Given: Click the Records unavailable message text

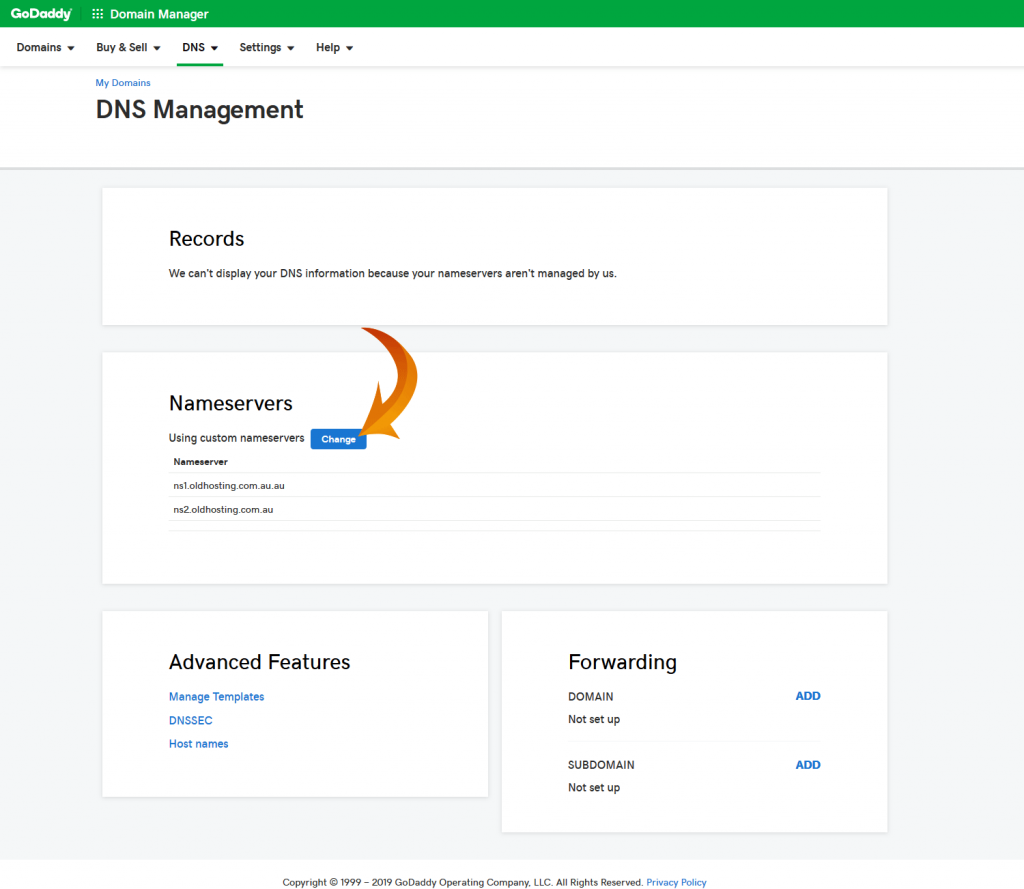Looking at the screenshot, I should (x=392, y=273).
